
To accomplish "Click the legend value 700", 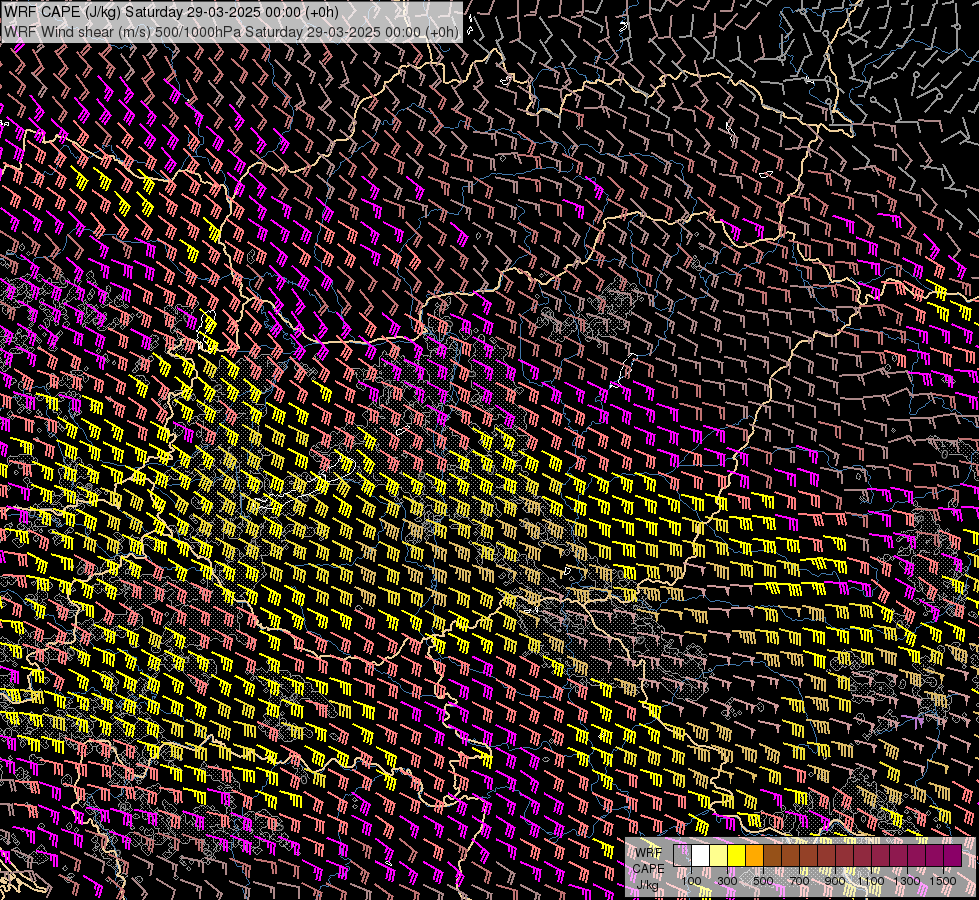I will coord(799,881).
